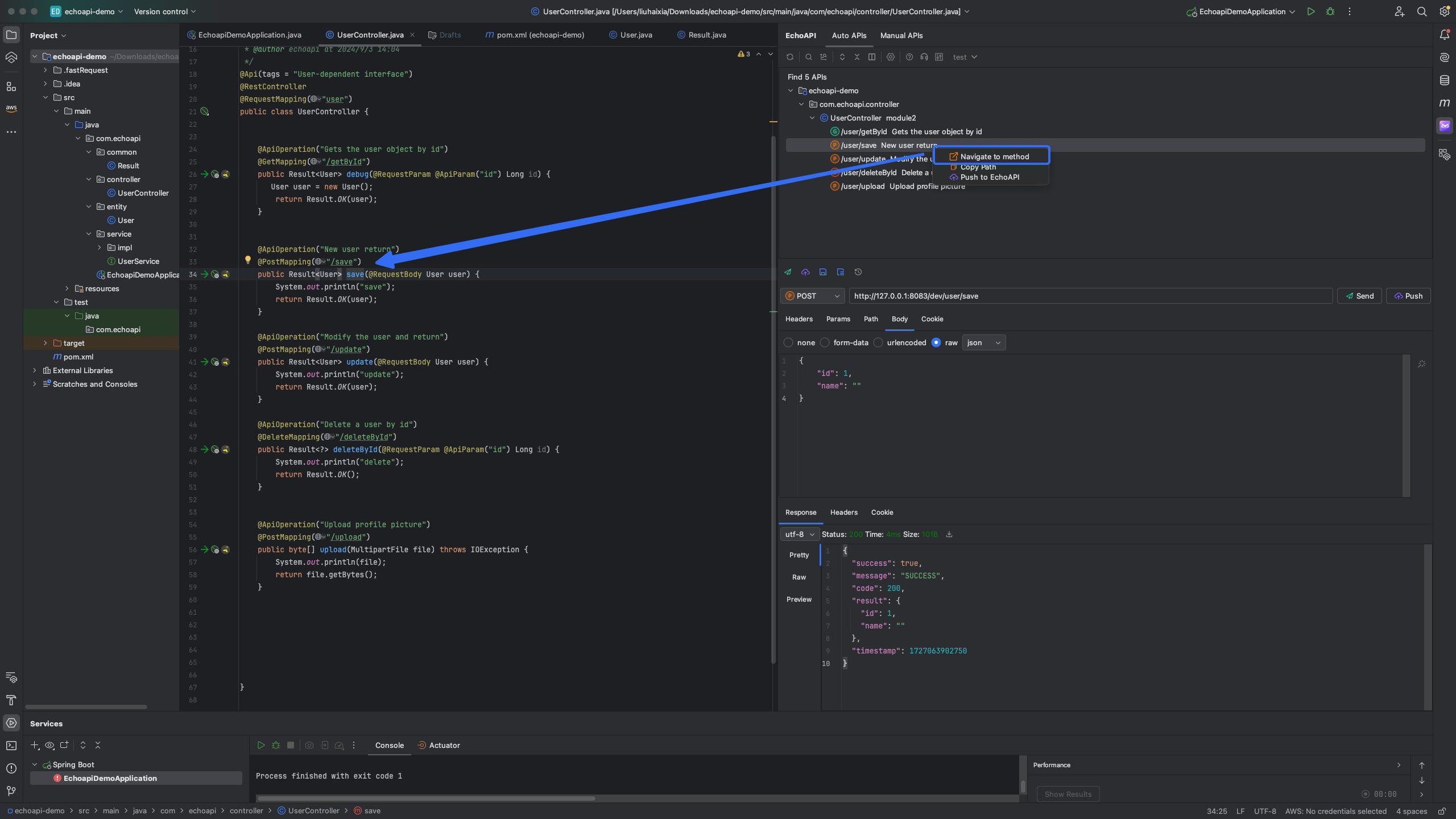The image size is (1456, 819).
Task: Expand the target folder
Action: point(45,343)
